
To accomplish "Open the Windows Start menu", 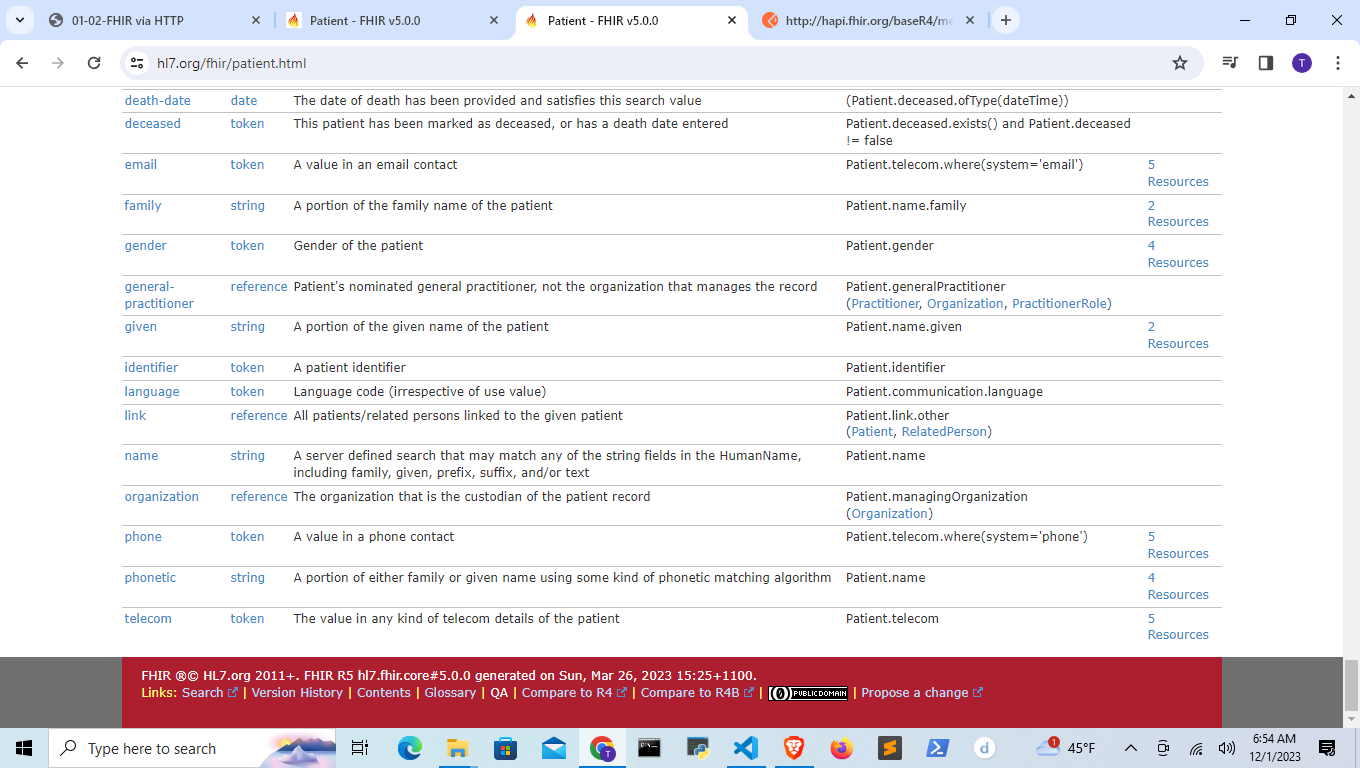I will 24,748.
